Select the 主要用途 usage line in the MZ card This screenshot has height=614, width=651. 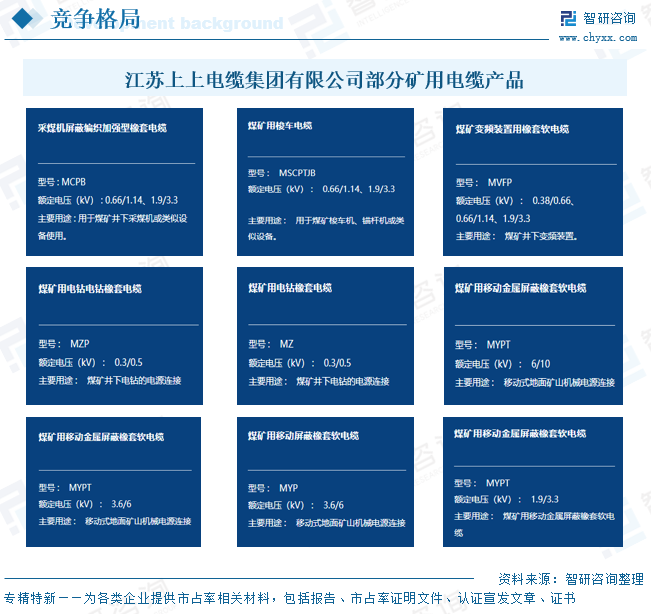point(319,381)
